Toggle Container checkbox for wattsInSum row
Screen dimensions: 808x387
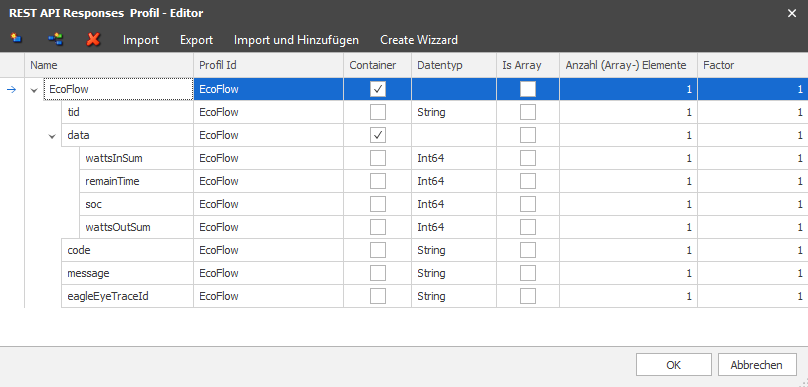point(378,158)
